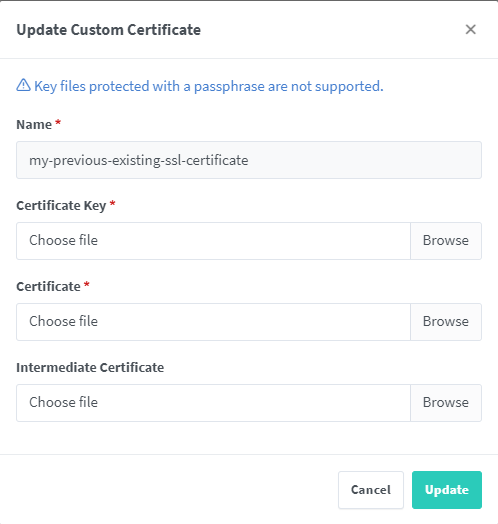The width and height of the screenshot is (498, 524).
Task: Open the Intermediate Certificate Choose file field
Action: click(x=213, y=403)
